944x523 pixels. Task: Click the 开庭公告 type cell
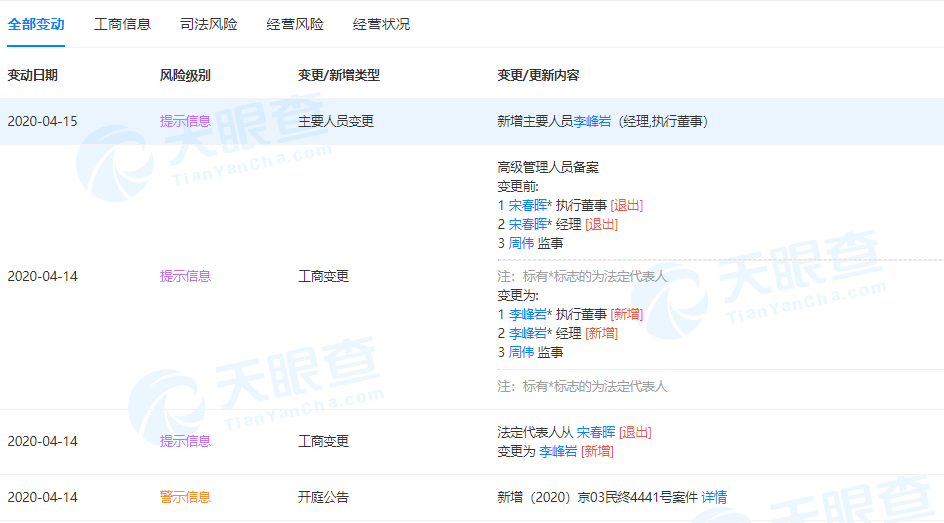(x=323, y=497)
